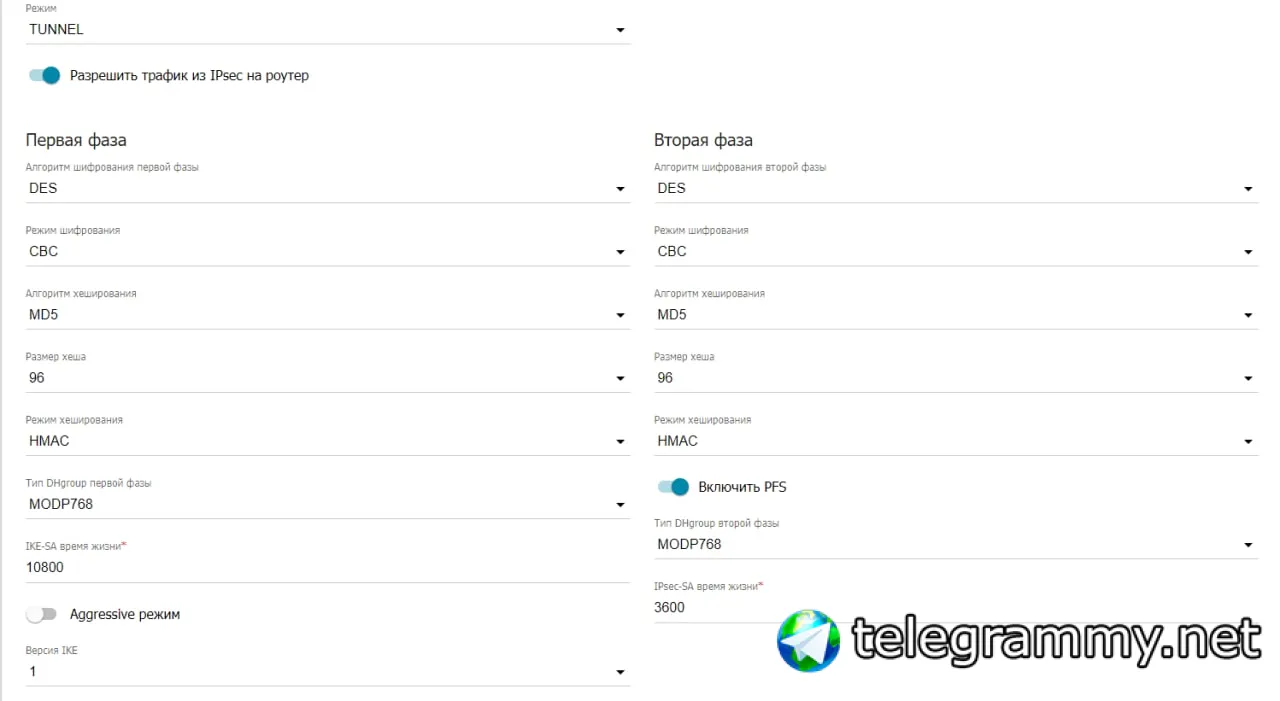Click the IKE-SA lifetime input field
This screenshot has height=701, width=1280.
coord(328,567)
